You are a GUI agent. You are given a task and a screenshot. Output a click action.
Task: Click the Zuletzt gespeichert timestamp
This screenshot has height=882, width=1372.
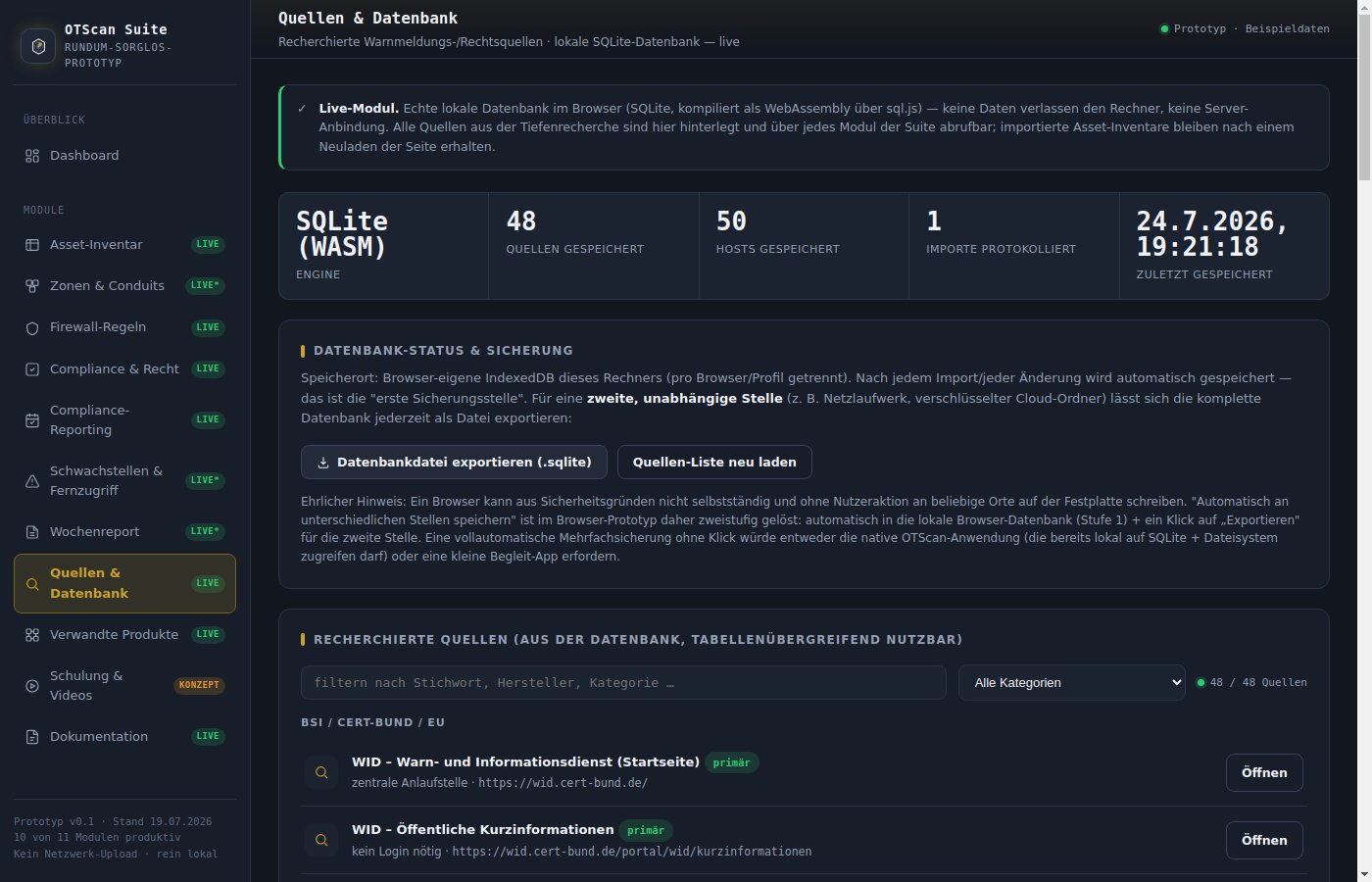coord(1224,246)
